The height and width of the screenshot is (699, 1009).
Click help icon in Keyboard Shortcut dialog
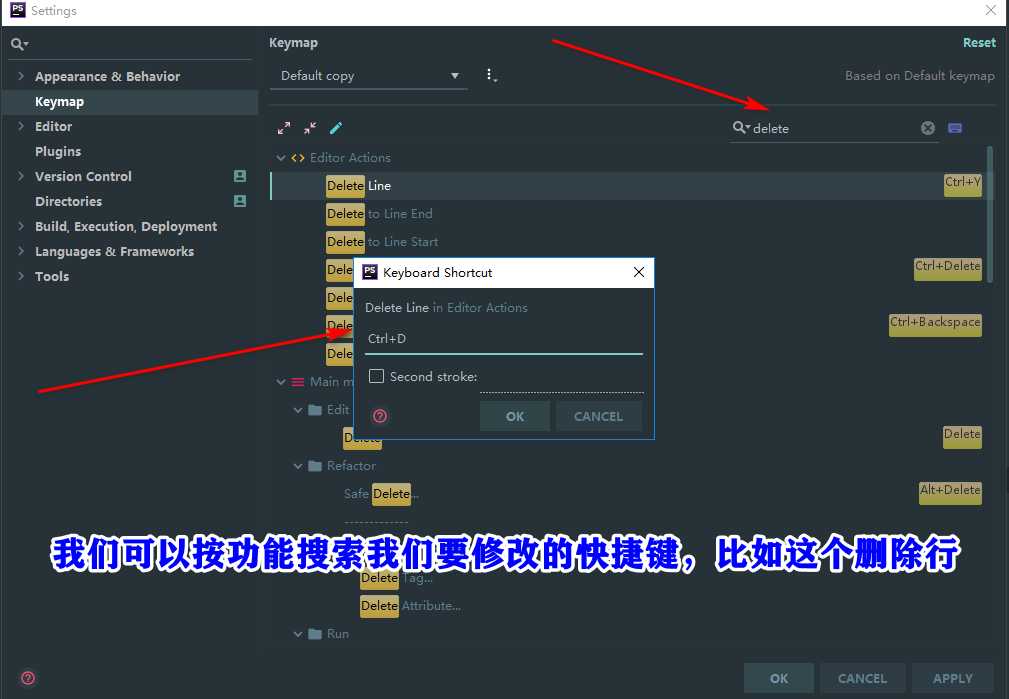(380, 416)
